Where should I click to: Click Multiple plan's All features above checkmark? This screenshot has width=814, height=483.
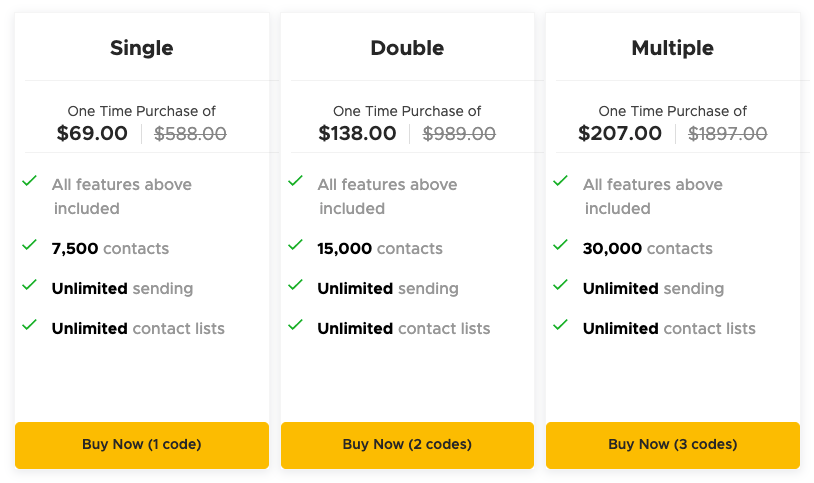(561, 182)
